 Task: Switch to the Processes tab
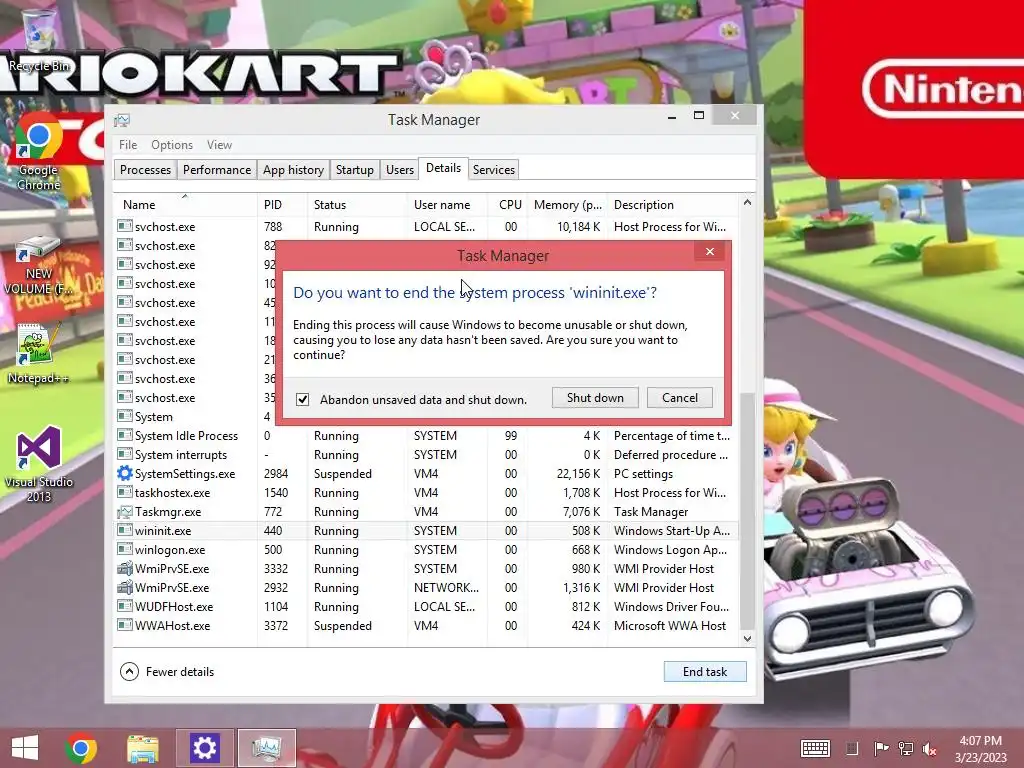[x=145, y=170]
